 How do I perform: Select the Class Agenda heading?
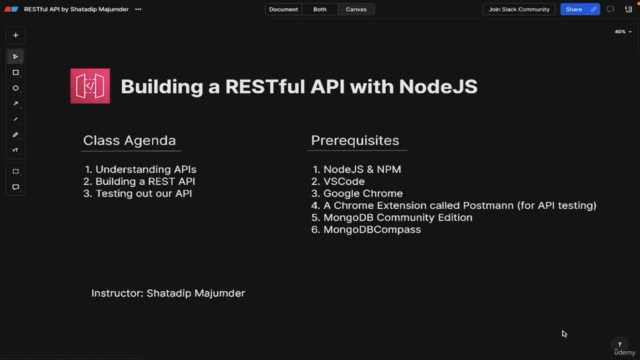click(x=129, y=140)
